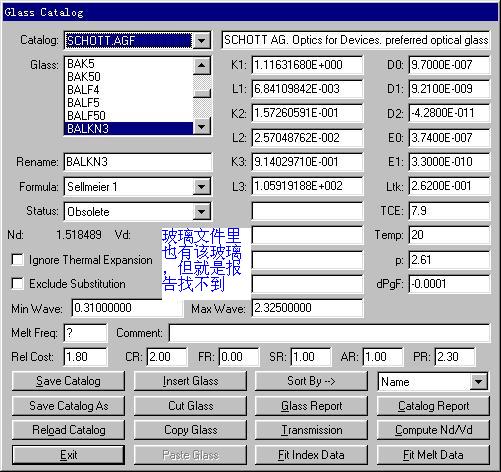
Task: Click Fit Melt Data button
Action: [433, 455]
